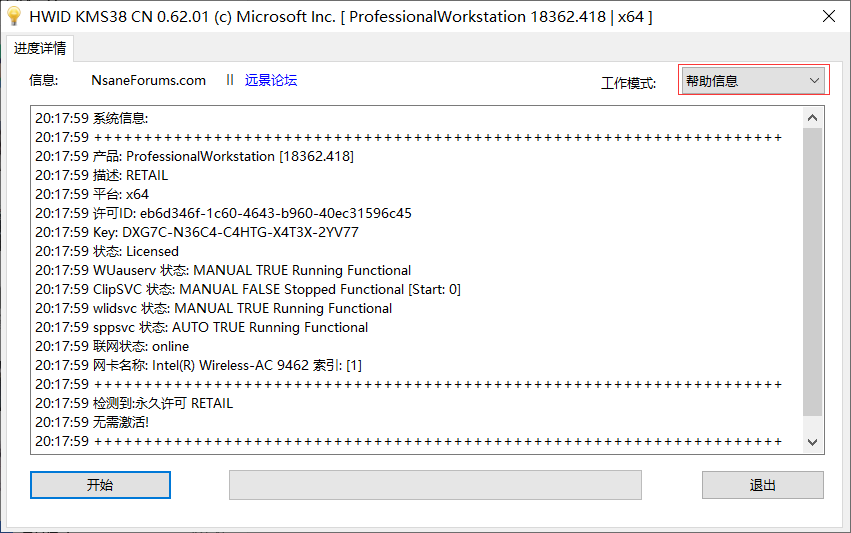Close the HWID KMS38 window
This screenshot has width=851, height=533.
click(x=829, y=16)
